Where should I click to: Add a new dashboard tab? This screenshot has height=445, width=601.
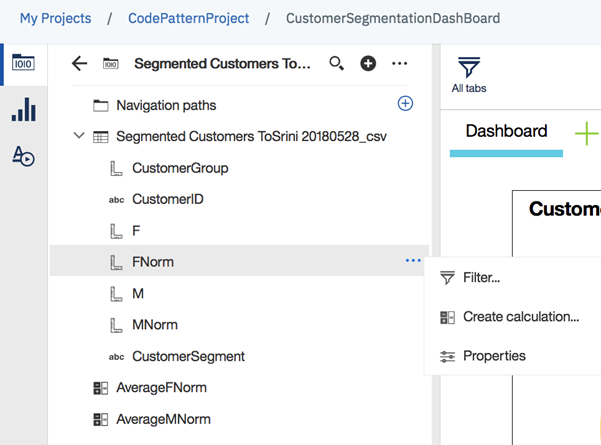[x=586, y=133]
